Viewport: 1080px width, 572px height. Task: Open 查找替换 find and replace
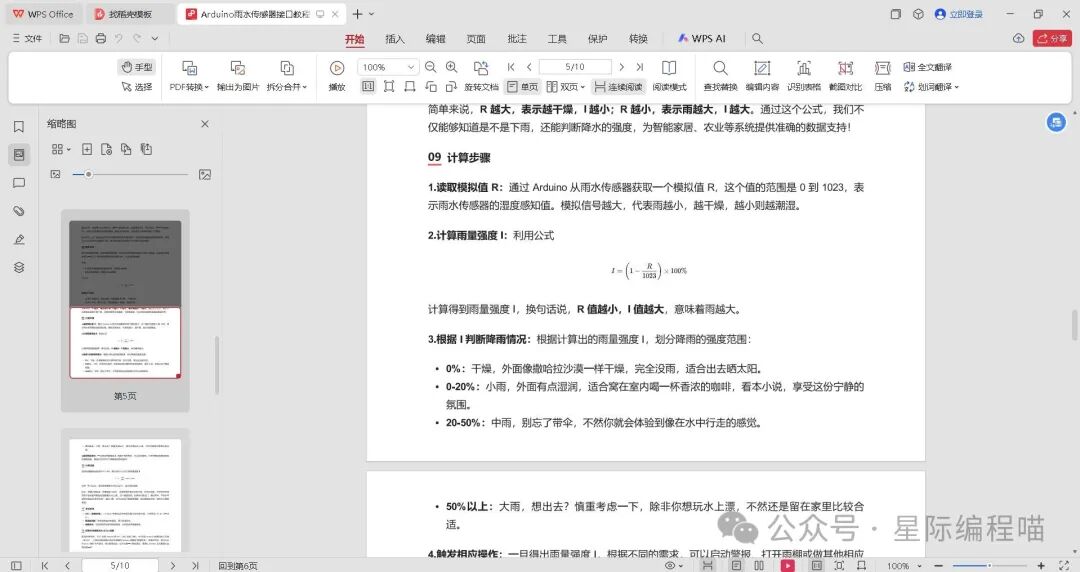click(720, 75)
